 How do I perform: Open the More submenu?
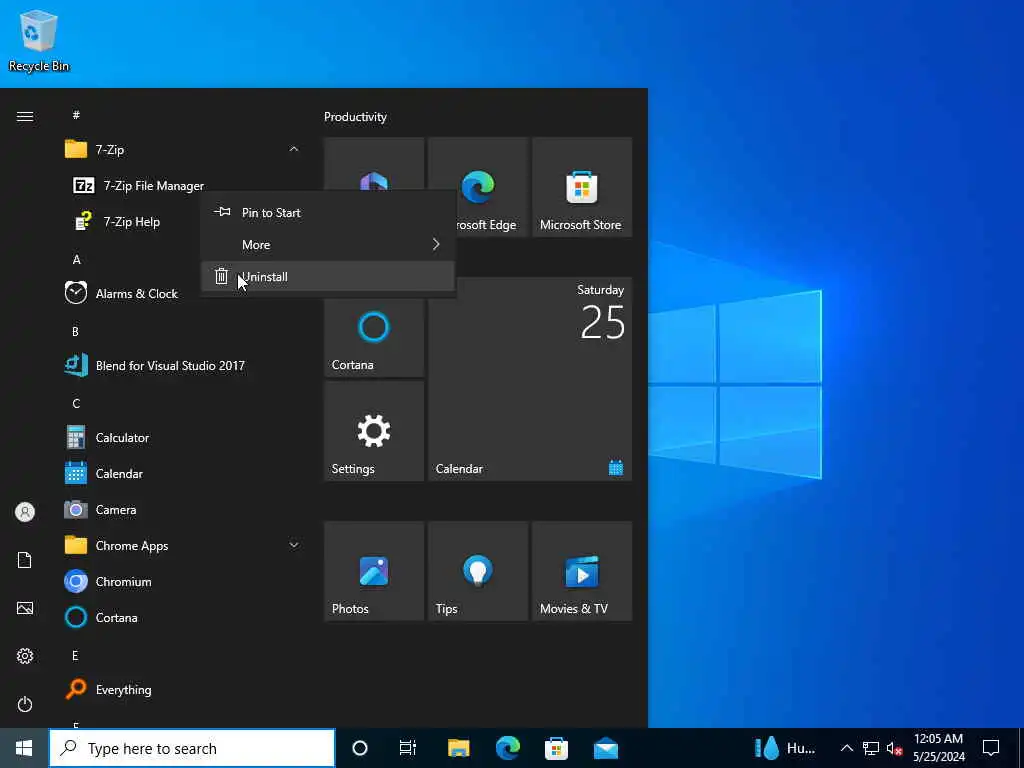coord(328,245)
